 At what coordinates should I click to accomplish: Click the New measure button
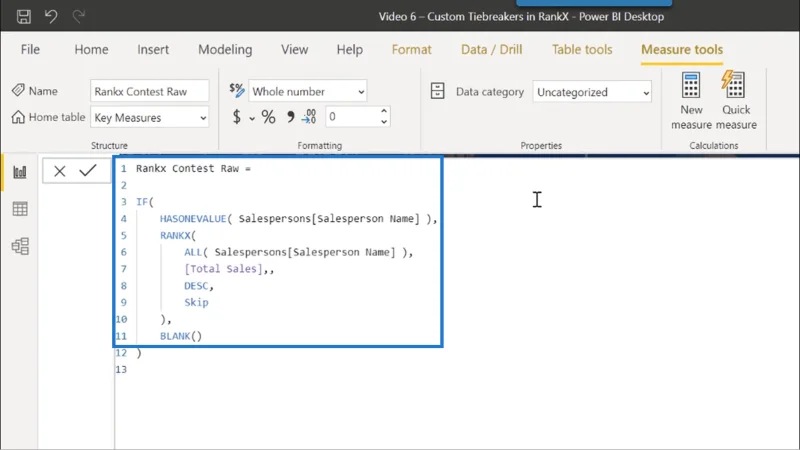[x=691, y=101]
